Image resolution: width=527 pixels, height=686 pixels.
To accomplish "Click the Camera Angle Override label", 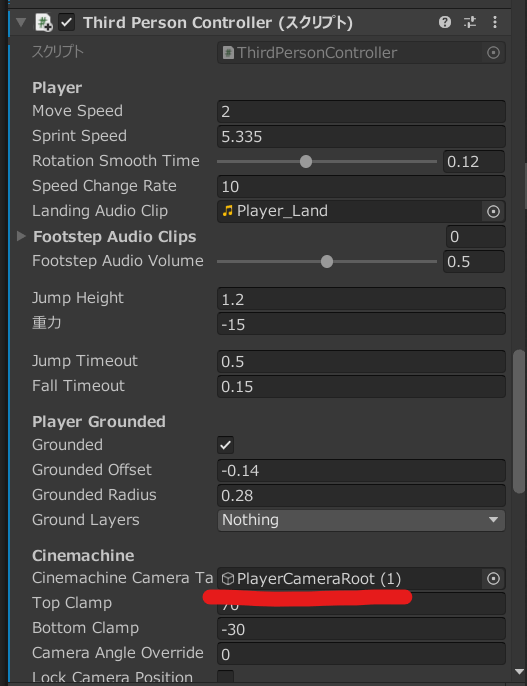I will [118, 653].
